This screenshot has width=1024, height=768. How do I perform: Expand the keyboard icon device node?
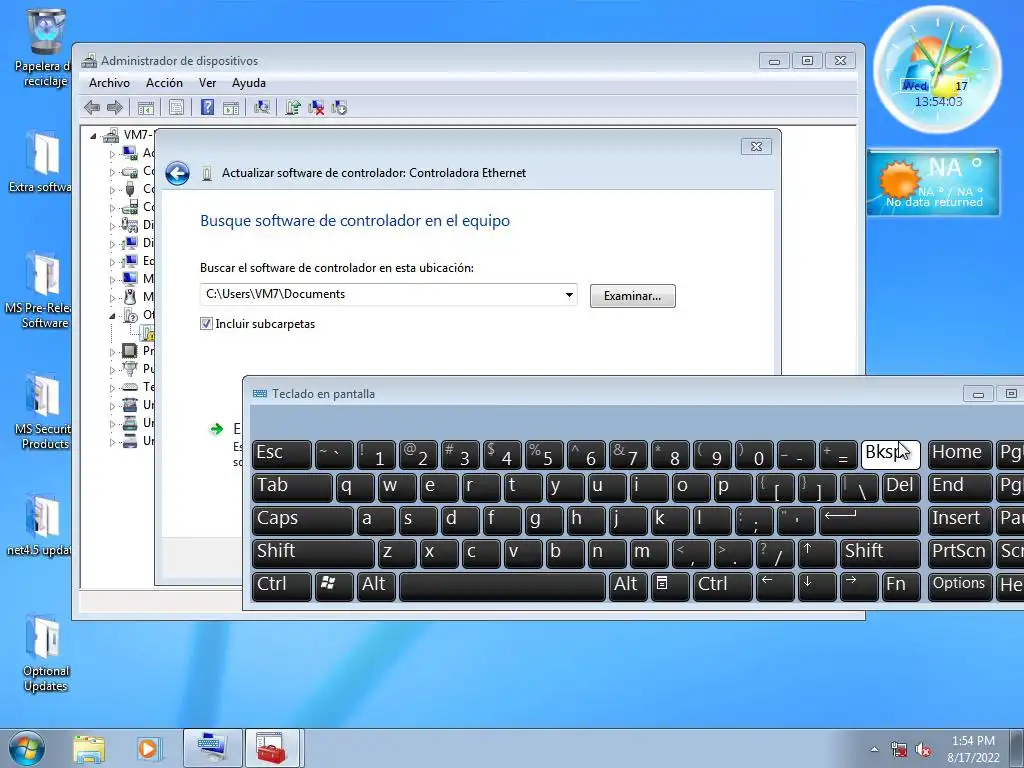coord(112,387)
